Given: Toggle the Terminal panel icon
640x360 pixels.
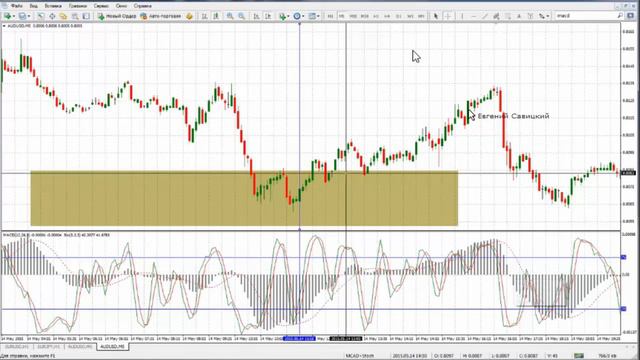Looking at the screenshot, I should coord(75,16).
